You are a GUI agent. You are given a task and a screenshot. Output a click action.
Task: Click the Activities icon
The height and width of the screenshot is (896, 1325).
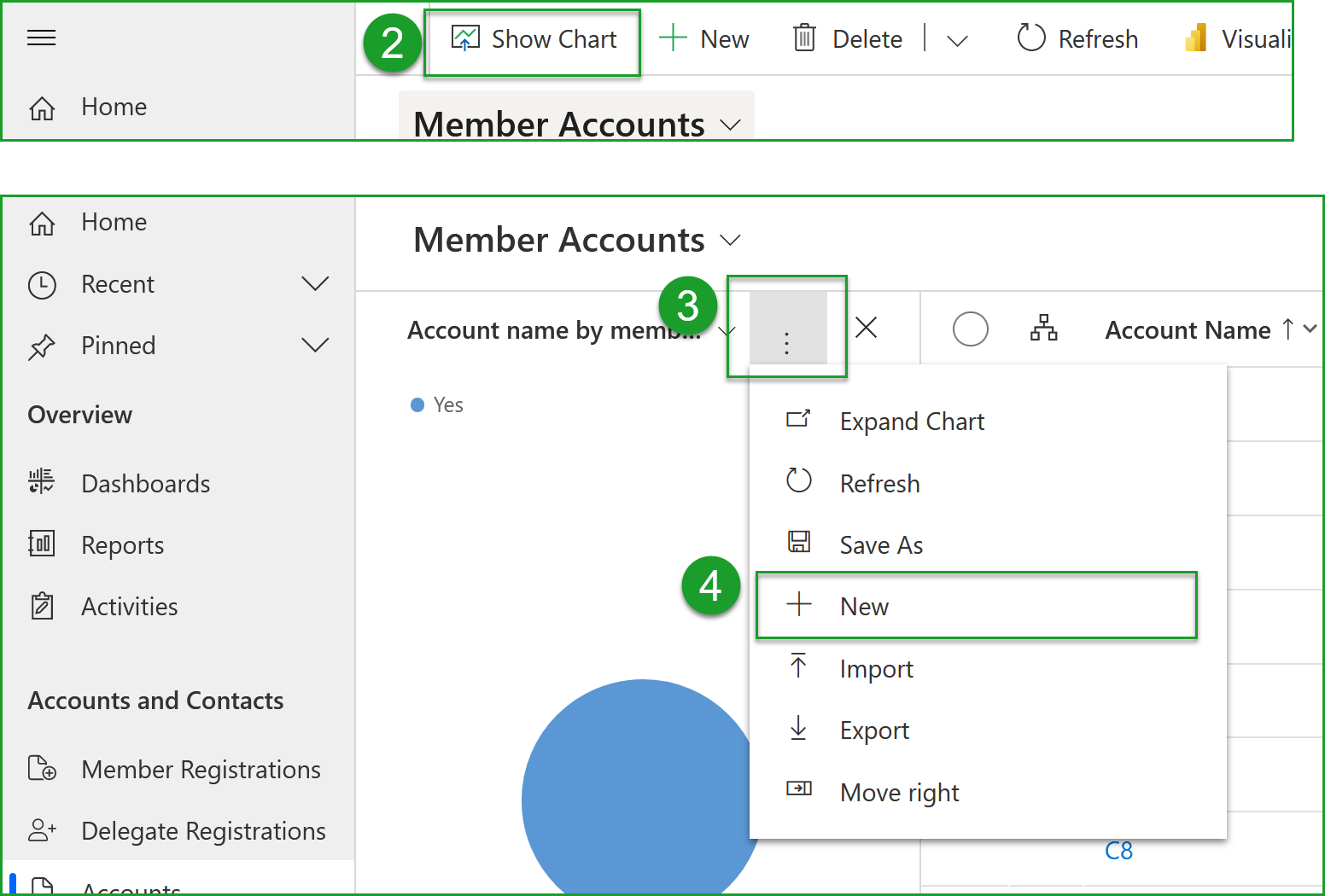click(41, 606)
